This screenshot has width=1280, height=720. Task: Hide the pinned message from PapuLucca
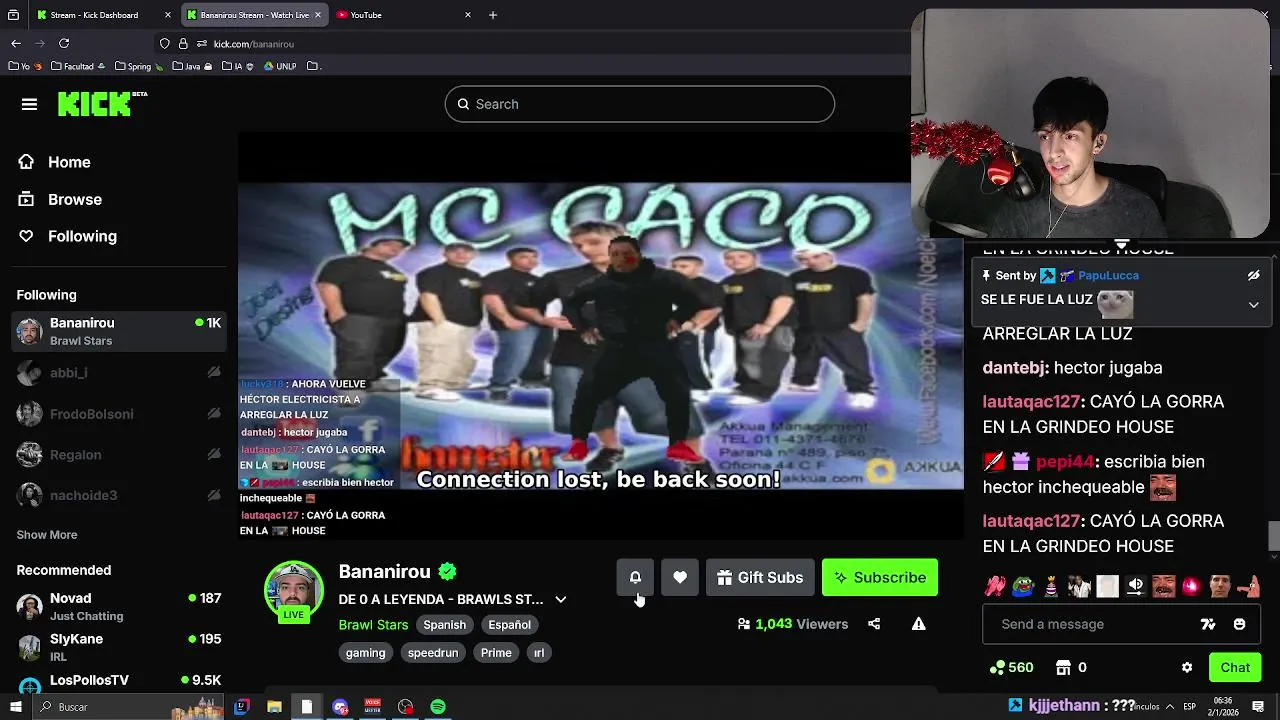(x=1253, y=275)
